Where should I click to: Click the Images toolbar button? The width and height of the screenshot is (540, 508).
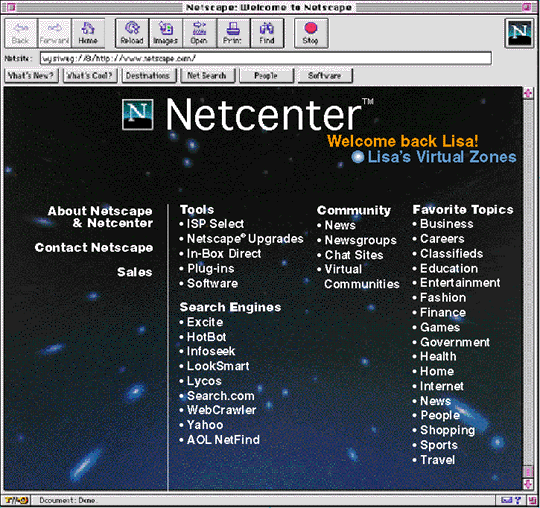[166, 33]
